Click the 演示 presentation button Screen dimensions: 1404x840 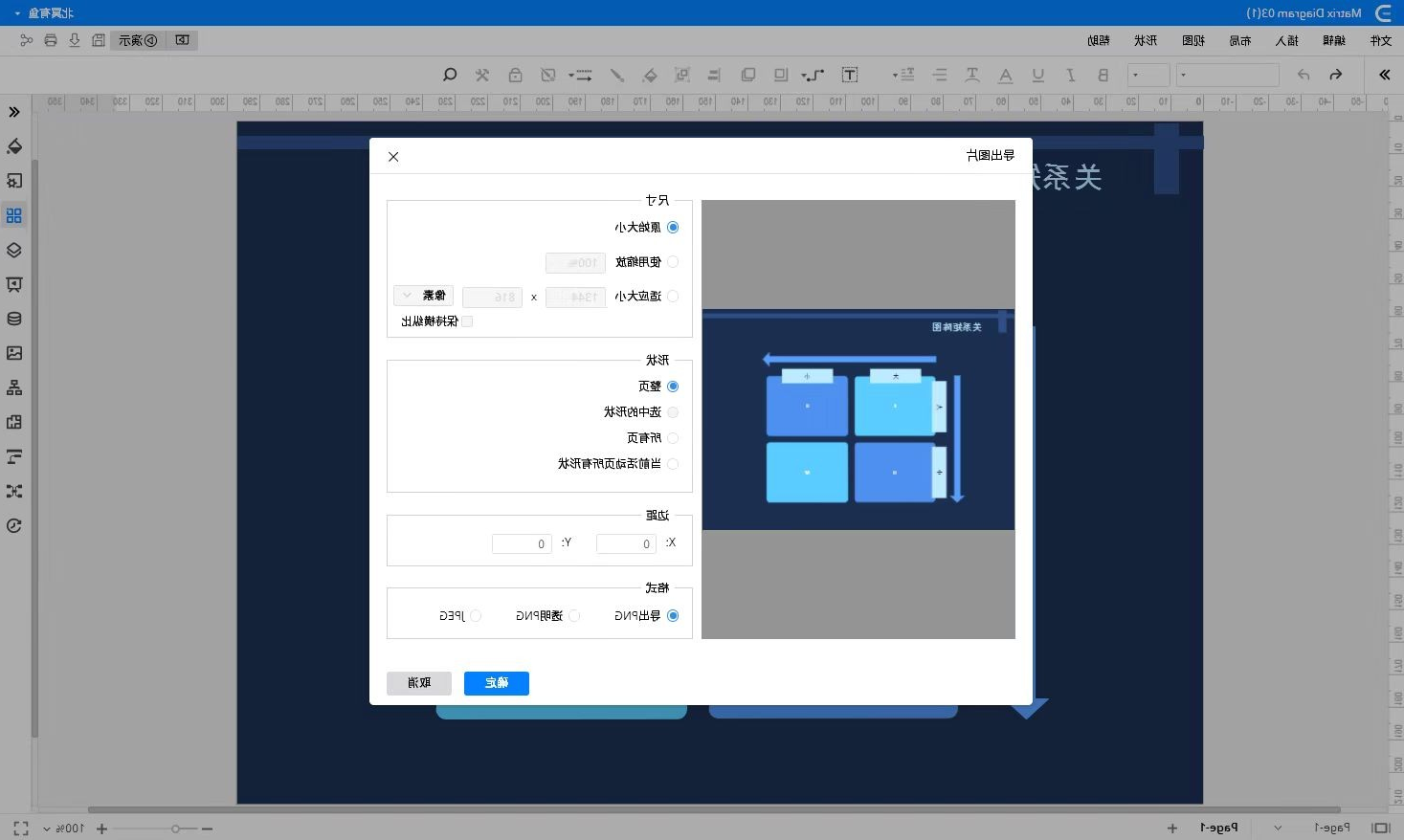138,40
